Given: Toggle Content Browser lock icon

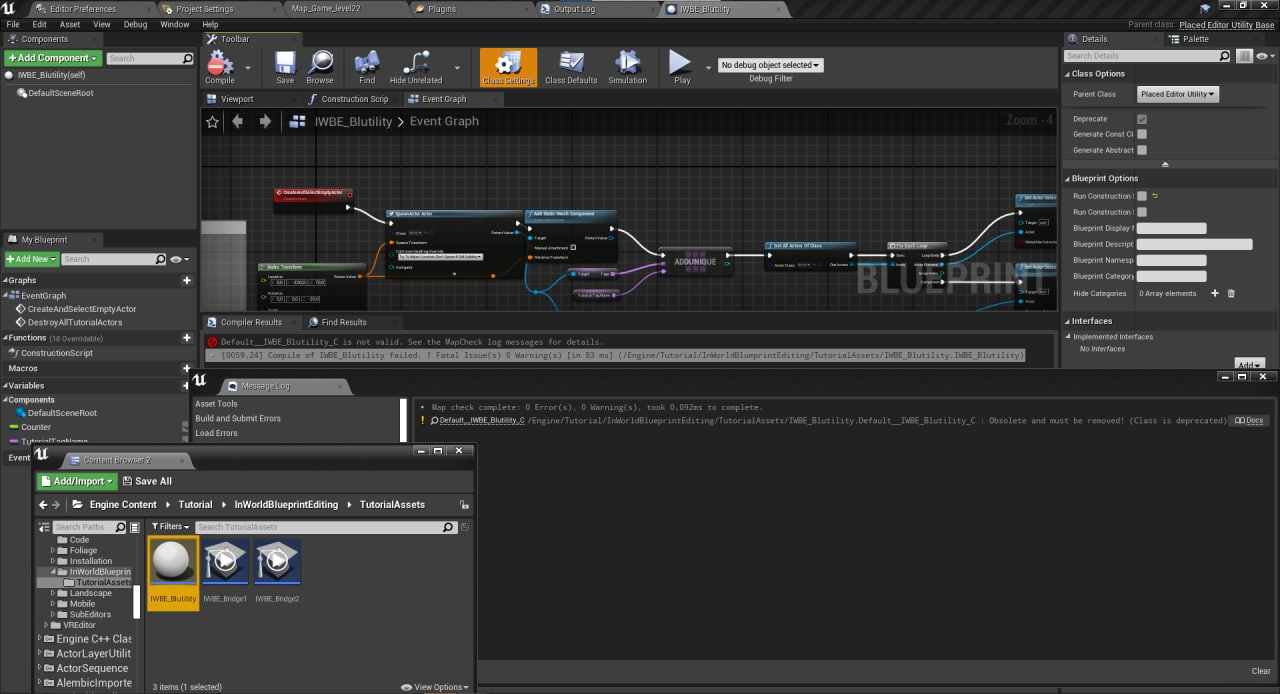Looking at the screenshot, I should tap(464, 505).
